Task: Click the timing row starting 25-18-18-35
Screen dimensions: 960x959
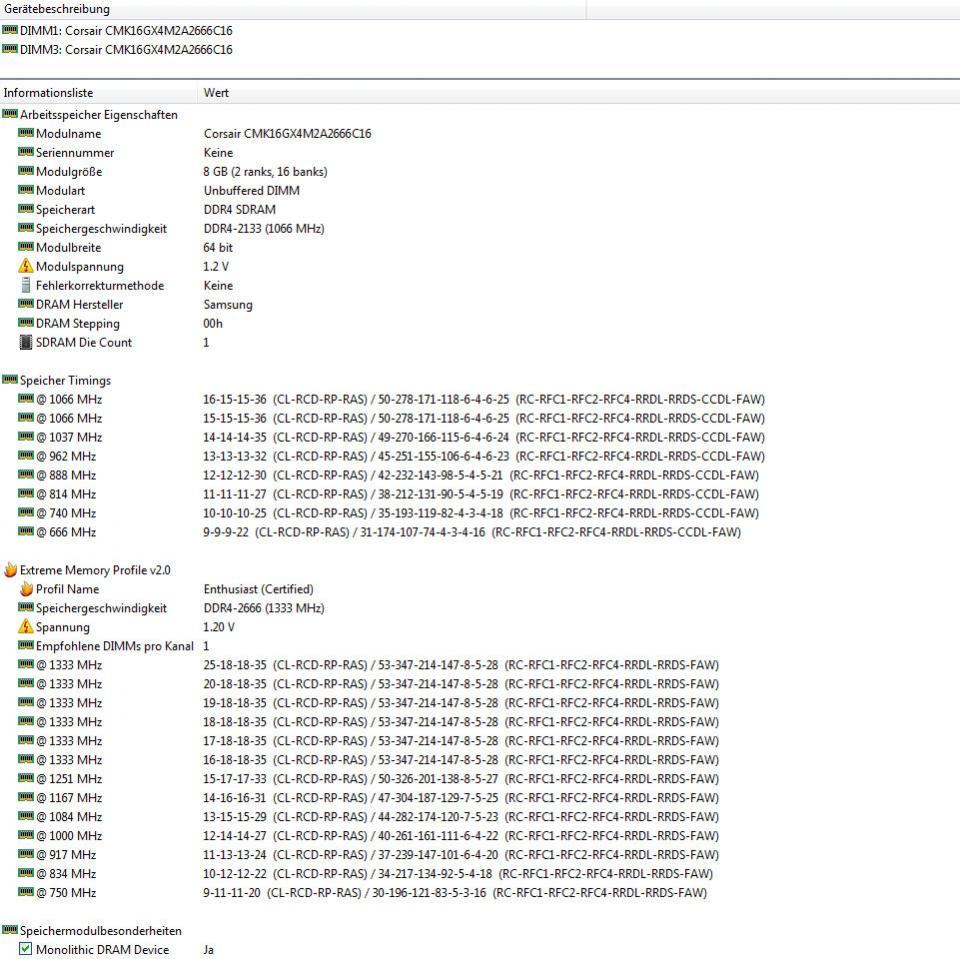Action: coord(461,665)
